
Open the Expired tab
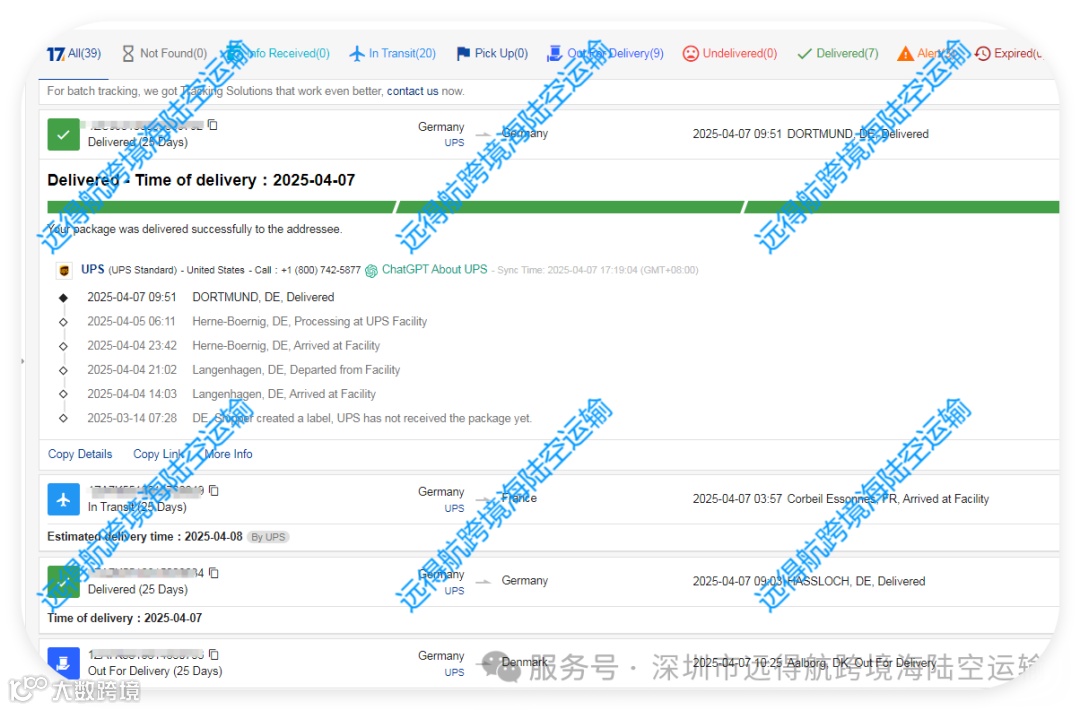(x=1008, y=54)
